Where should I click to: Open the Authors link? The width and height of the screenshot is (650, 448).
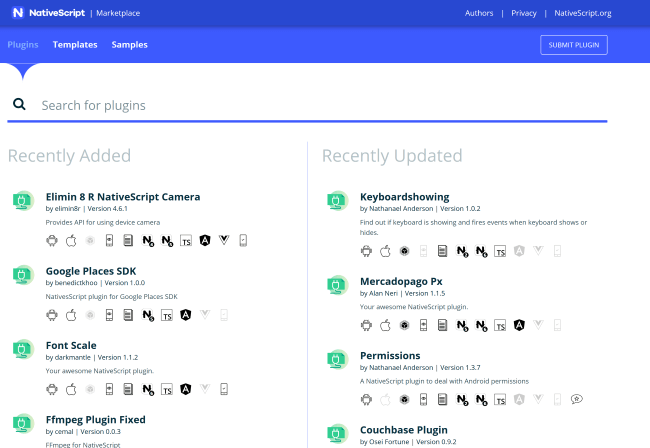coord(479,13)
